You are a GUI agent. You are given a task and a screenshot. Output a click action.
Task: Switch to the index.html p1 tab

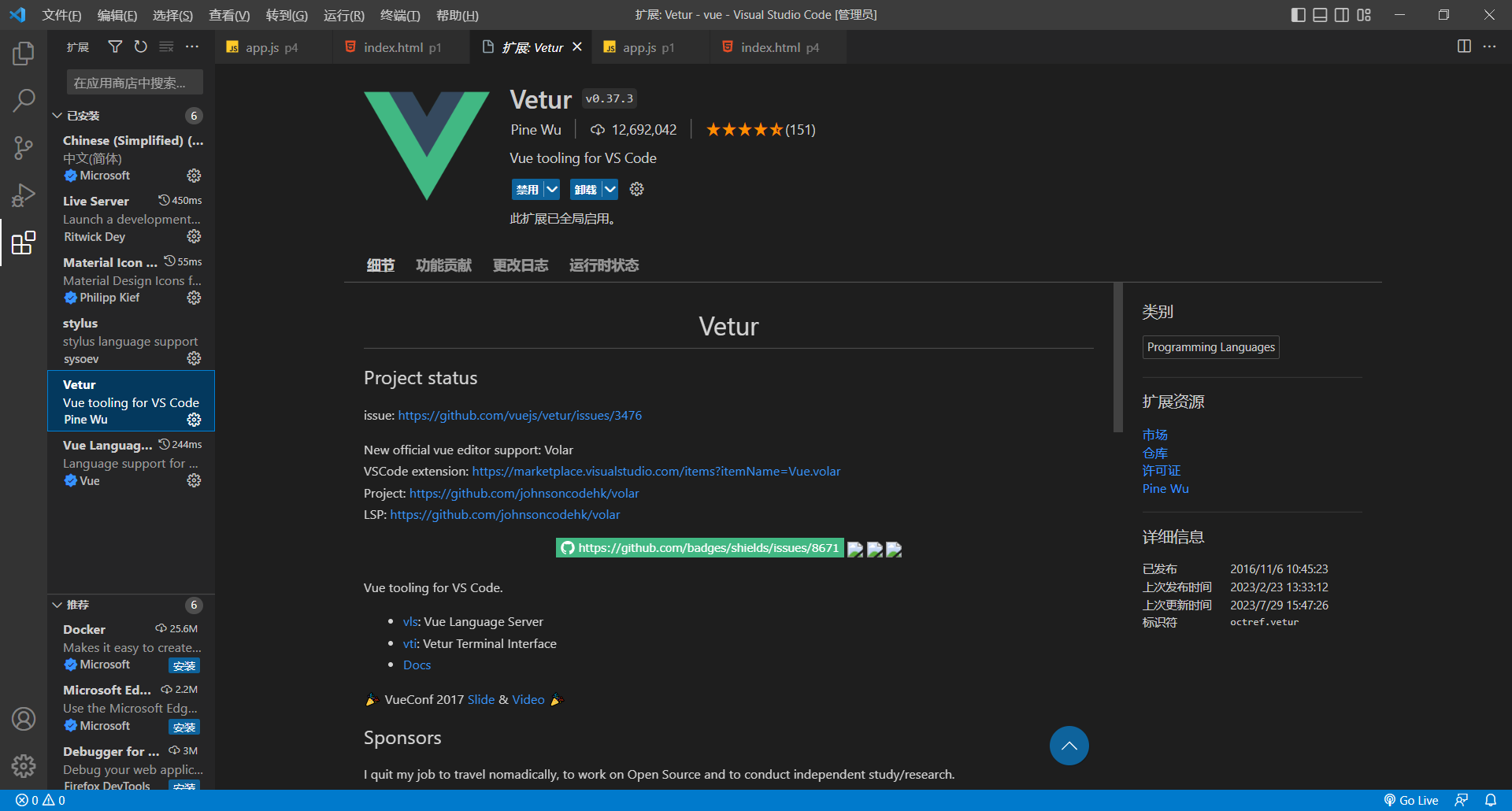(x=402, y=47)
